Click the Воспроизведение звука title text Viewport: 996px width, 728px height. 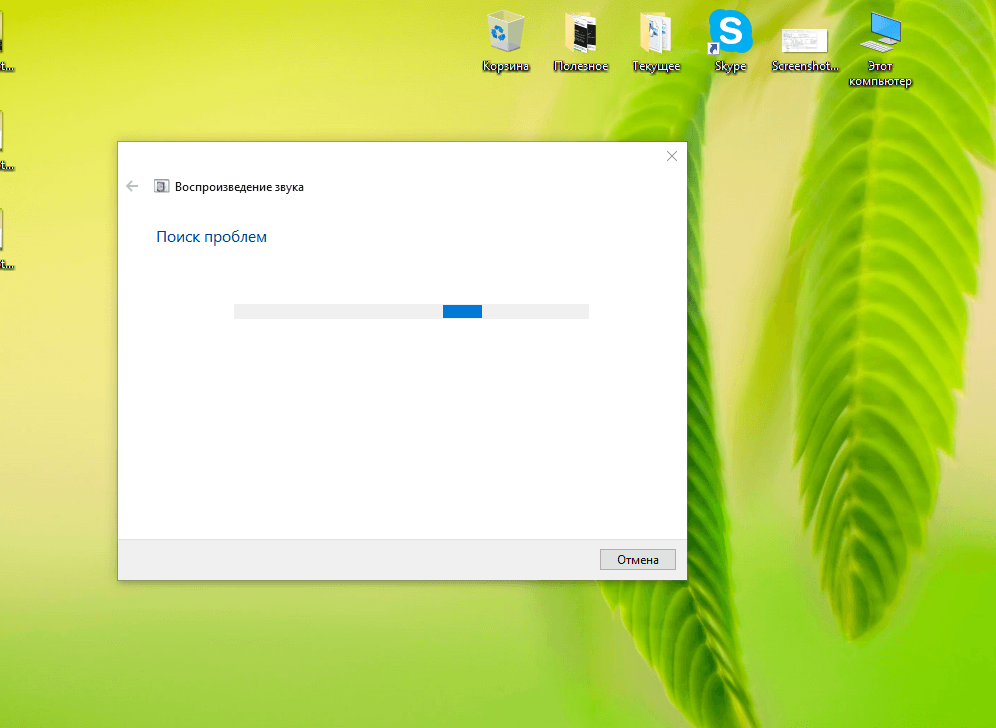pos(239,187)
